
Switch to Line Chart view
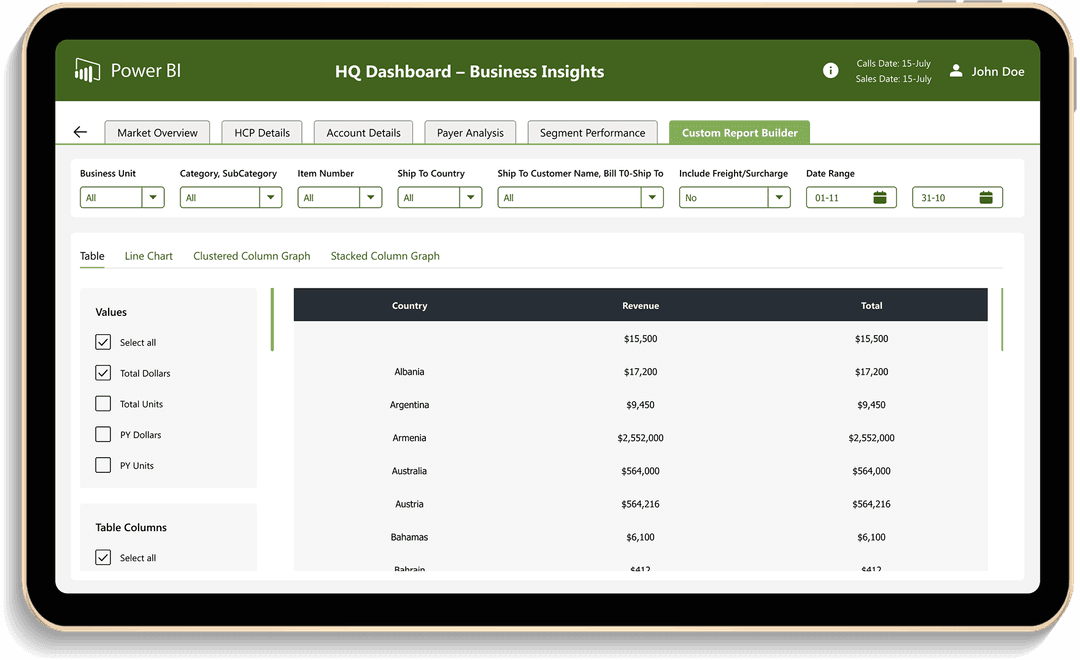coord(149,256)
